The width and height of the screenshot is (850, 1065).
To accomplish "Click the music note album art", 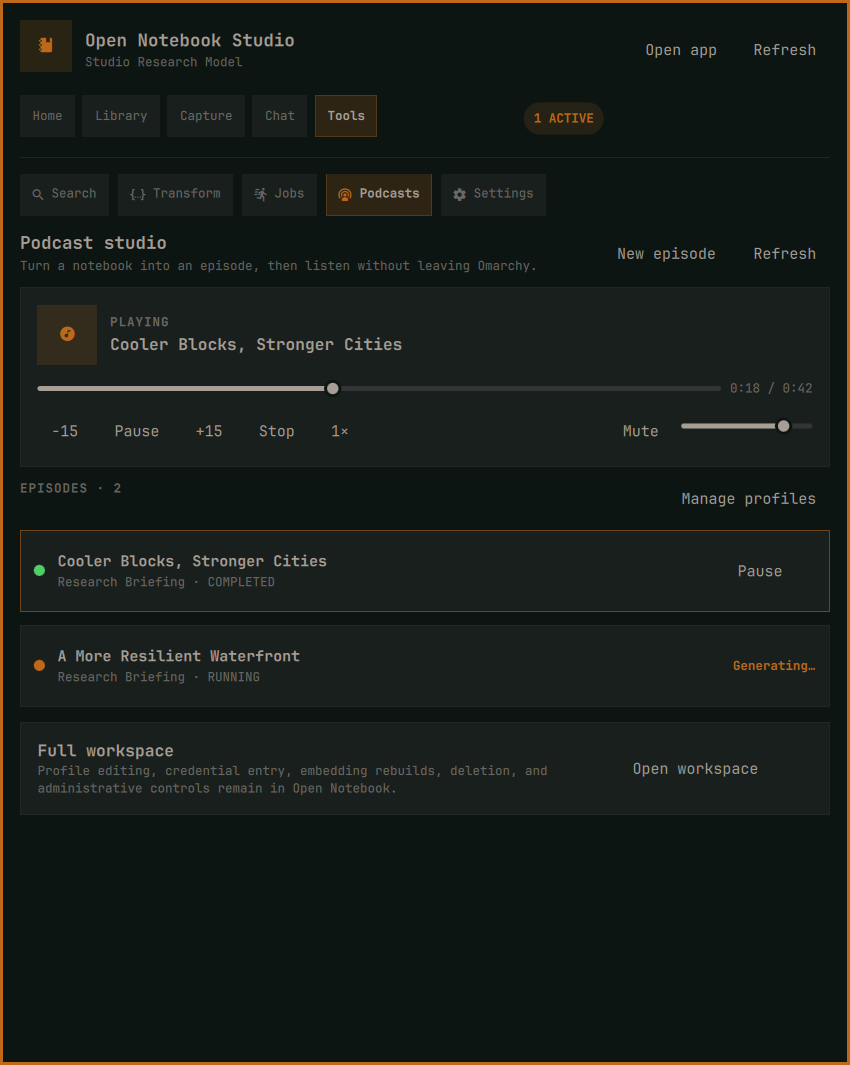I will 67,334.
